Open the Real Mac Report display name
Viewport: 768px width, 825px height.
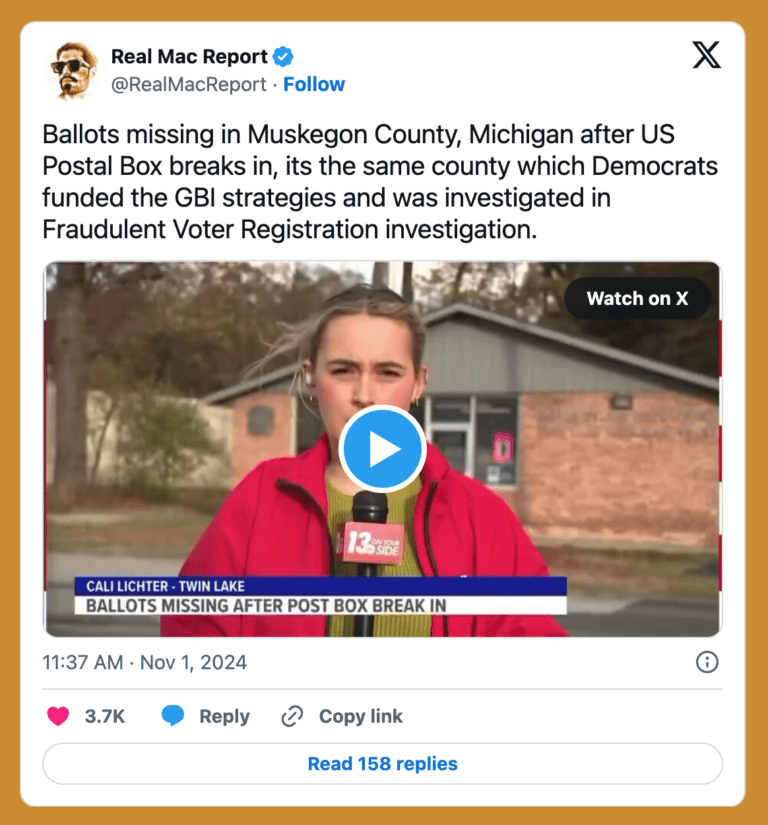(x=189, y=56)
